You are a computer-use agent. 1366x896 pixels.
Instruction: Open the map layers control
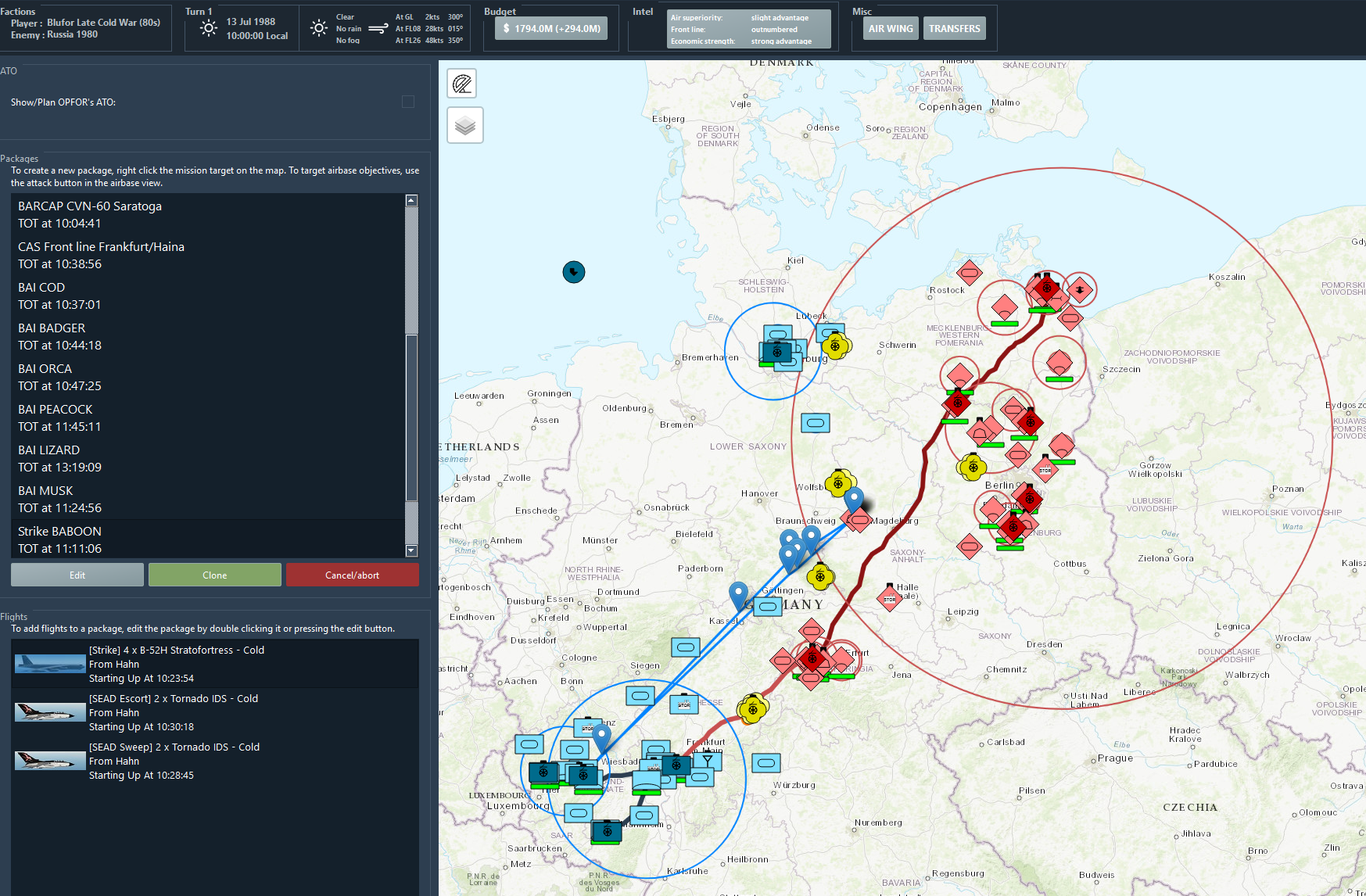point(464,125)
